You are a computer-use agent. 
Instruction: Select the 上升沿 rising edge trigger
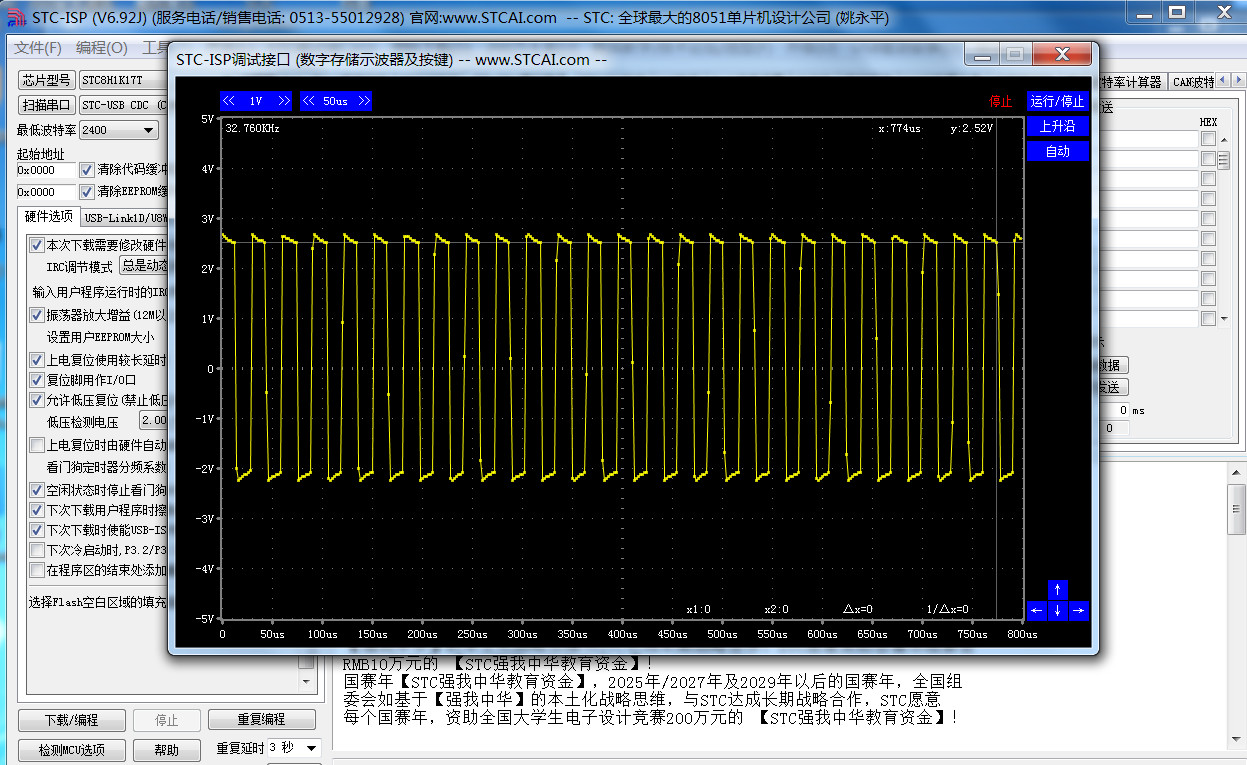pos(1058,126)
